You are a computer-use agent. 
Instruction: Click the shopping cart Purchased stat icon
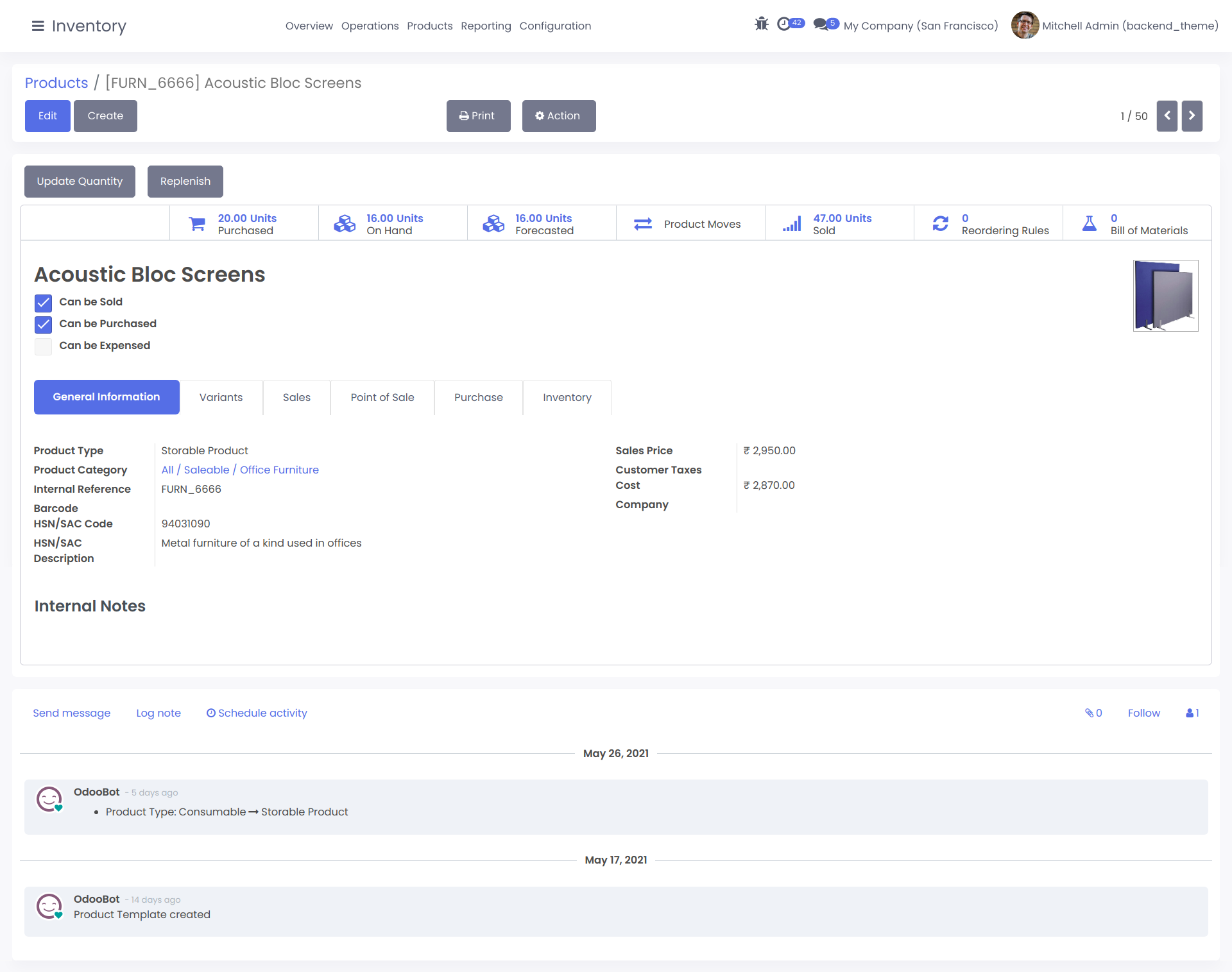tap(197, 224)
